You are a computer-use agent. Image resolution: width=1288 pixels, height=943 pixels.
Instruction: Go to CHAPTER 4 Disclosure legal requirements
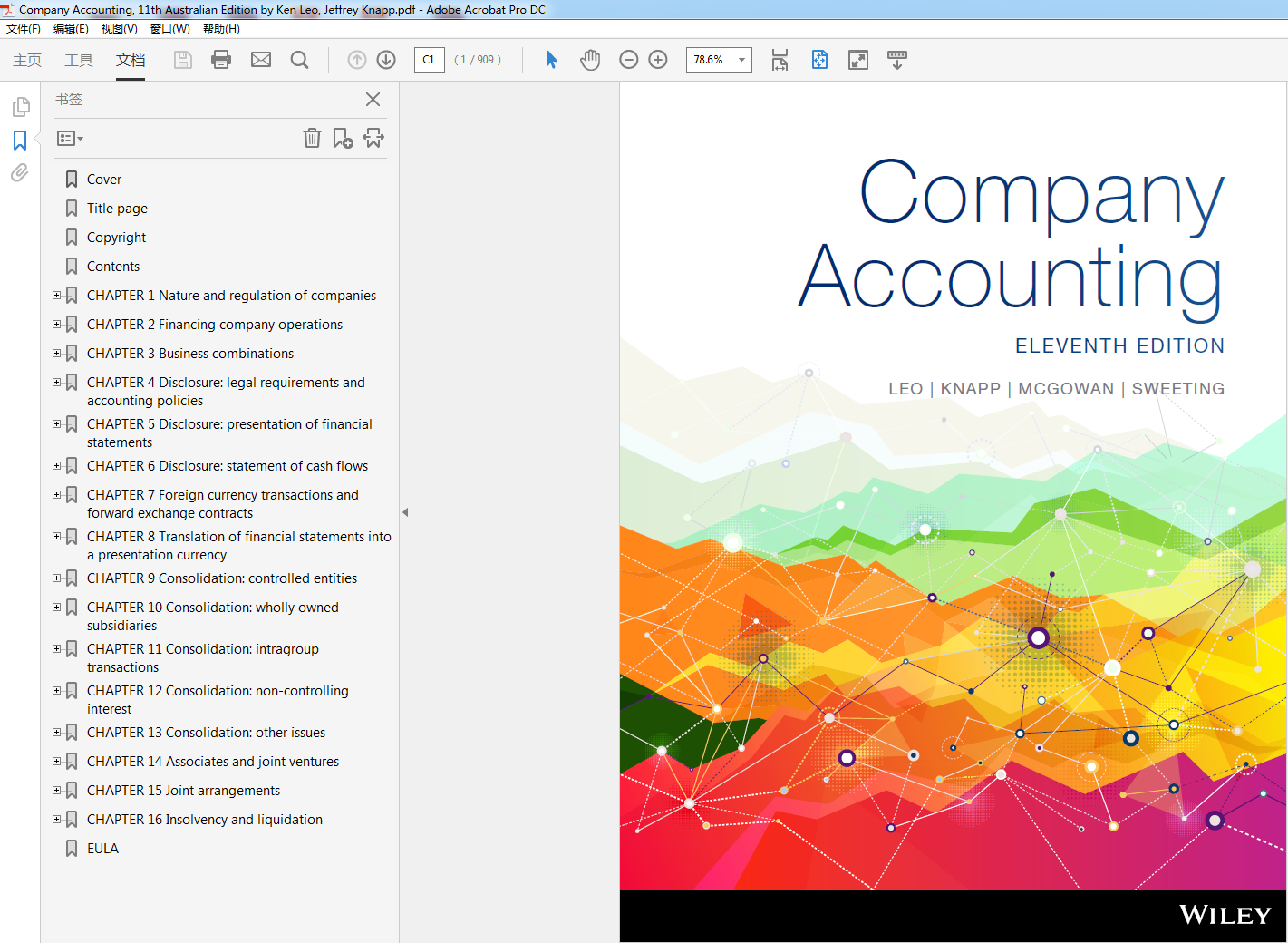[226, 392]
